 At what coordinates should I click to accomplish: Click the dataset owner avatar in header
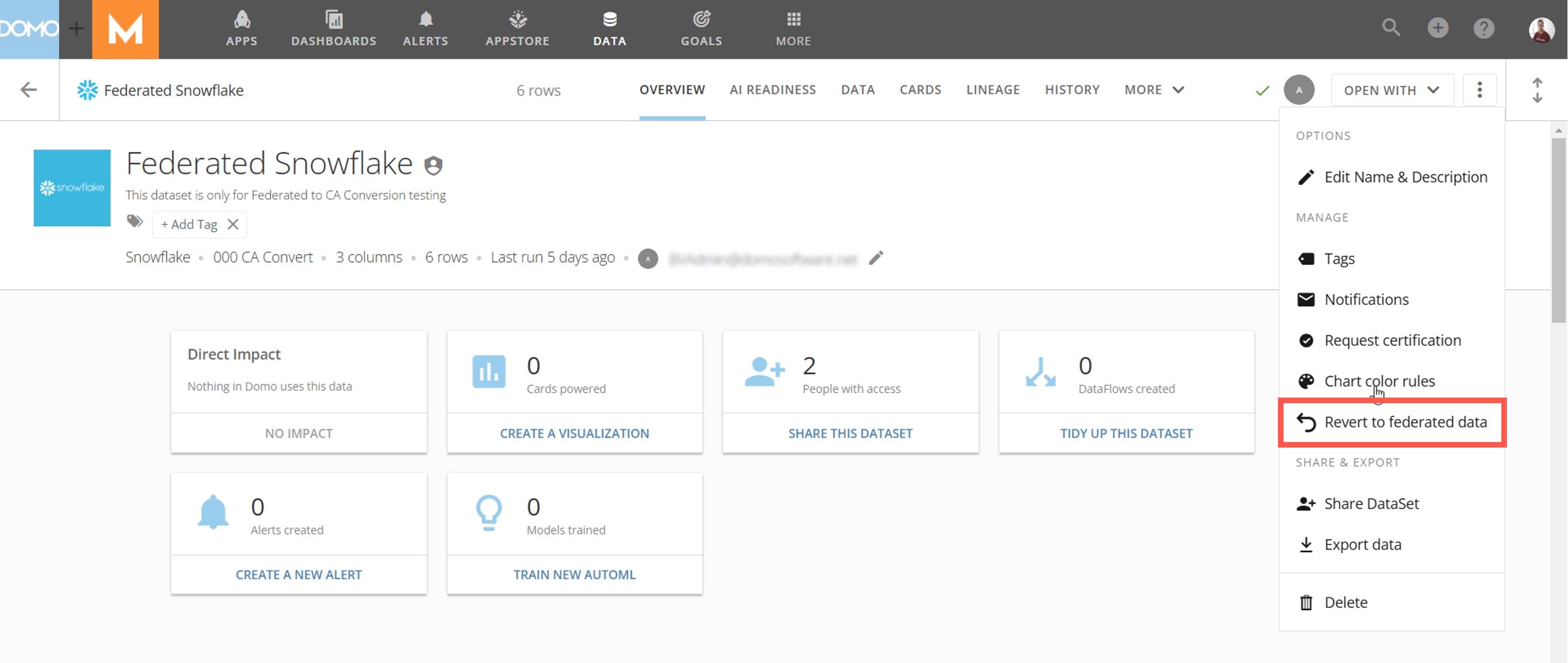[x=1299, y=90]
